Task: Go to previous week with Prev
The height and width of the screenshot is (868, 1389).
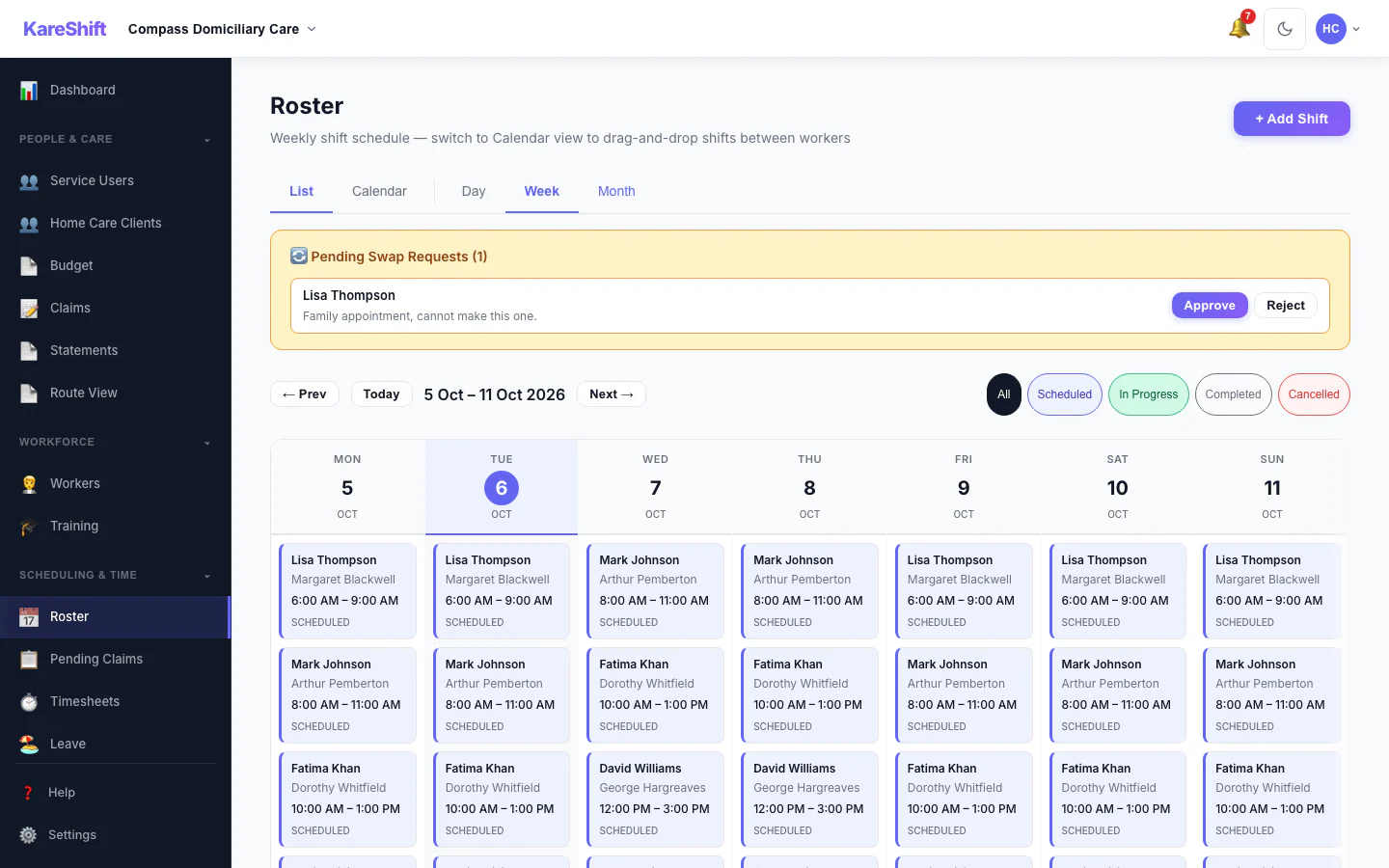Action: [x=305, y=394]
